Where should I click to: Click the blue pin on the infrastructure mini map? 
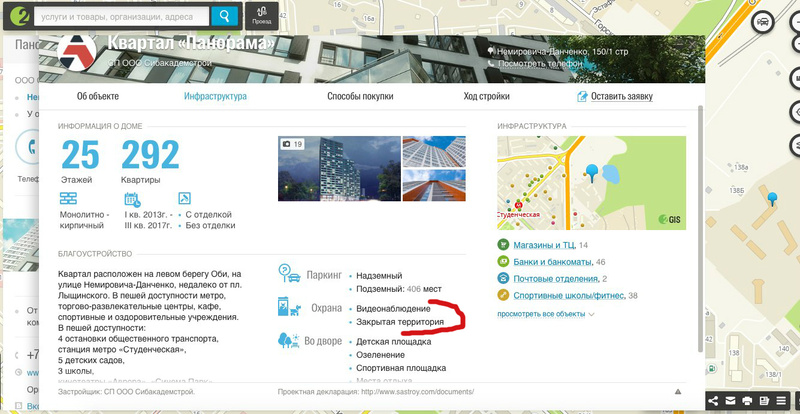pyautogui.click(x=592, y=173)
